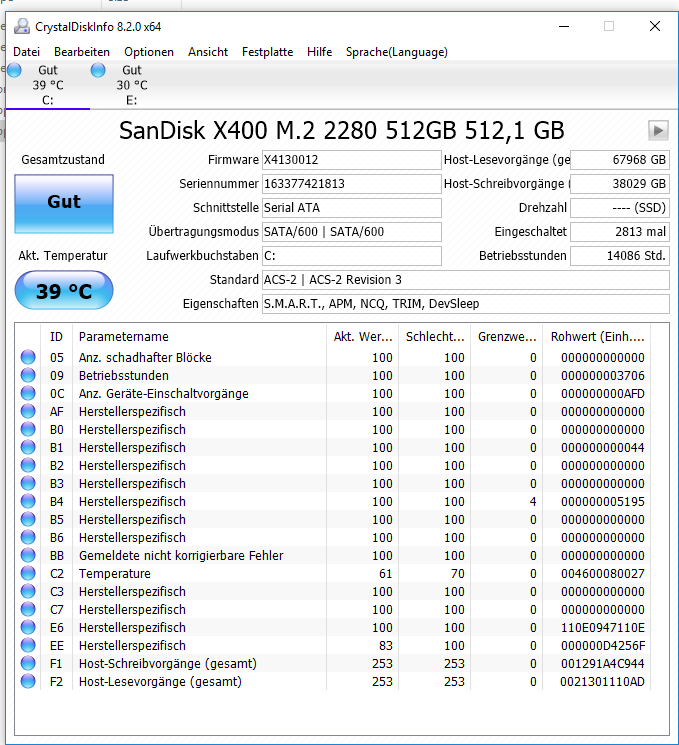The image size is (679, 745).
Task: Click status icon for attribute B0
Action: click(x=28, y=430)
